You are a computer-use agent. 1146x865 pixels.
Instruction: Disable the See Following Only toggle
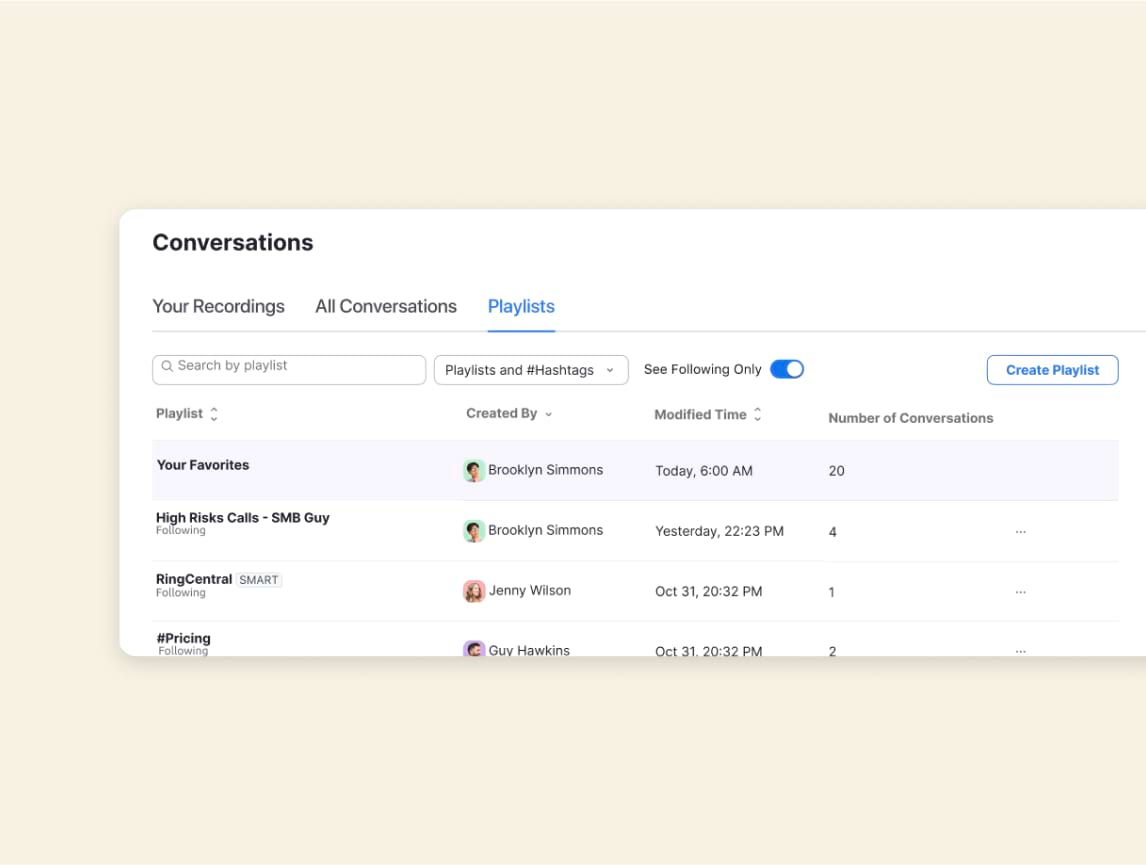[787, 370]
